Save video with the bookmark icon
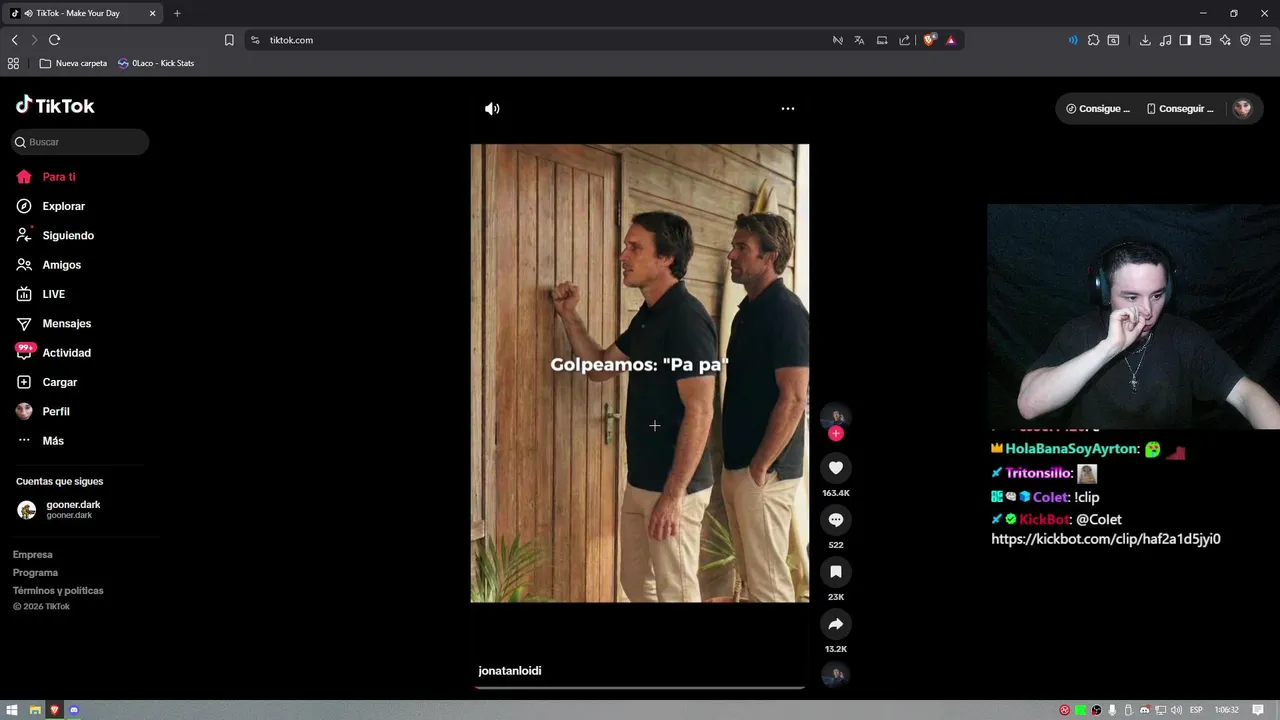 836,571
